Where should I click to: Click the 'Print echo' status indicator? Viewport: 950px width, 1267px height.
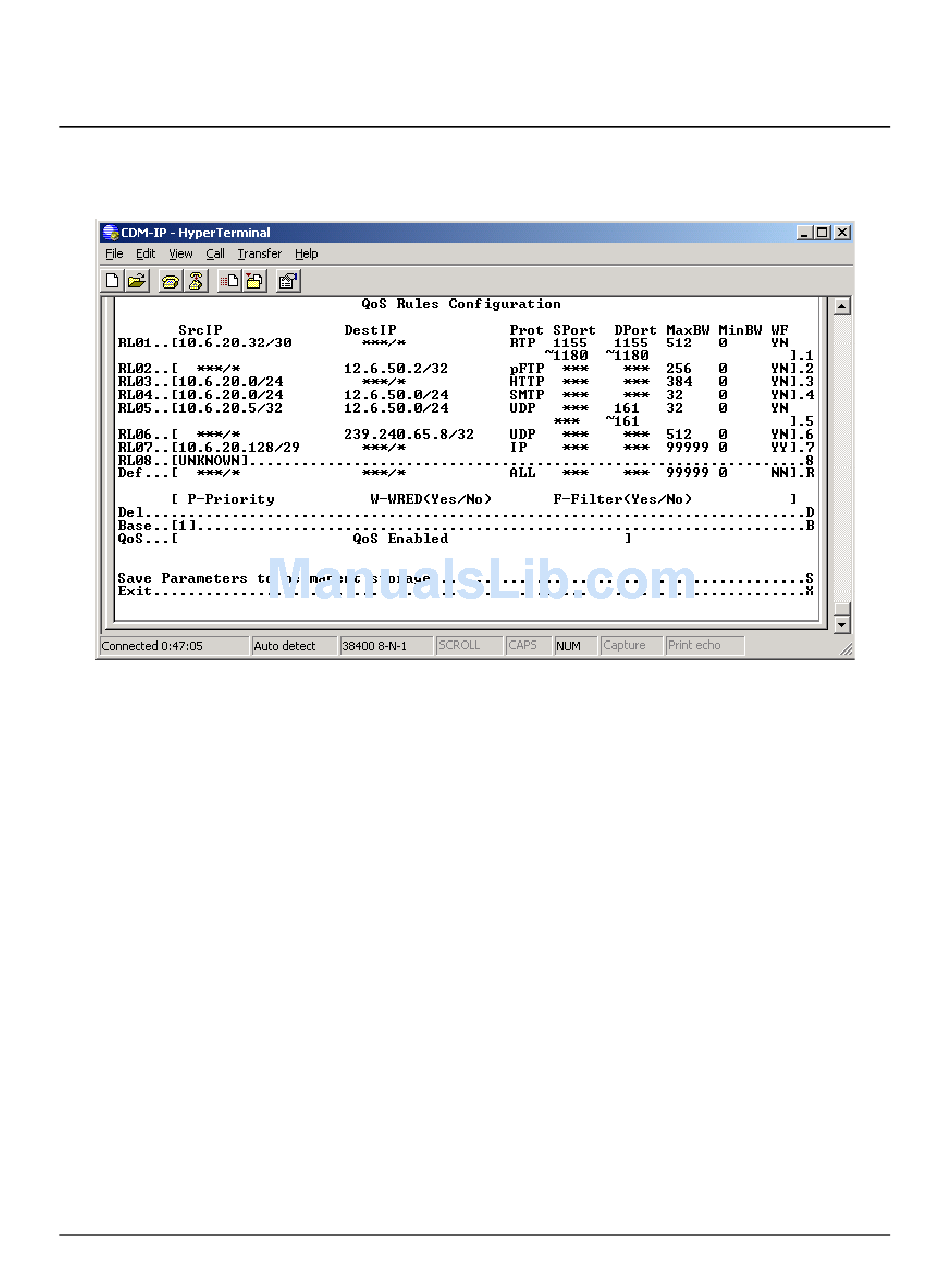coord(705,646)
